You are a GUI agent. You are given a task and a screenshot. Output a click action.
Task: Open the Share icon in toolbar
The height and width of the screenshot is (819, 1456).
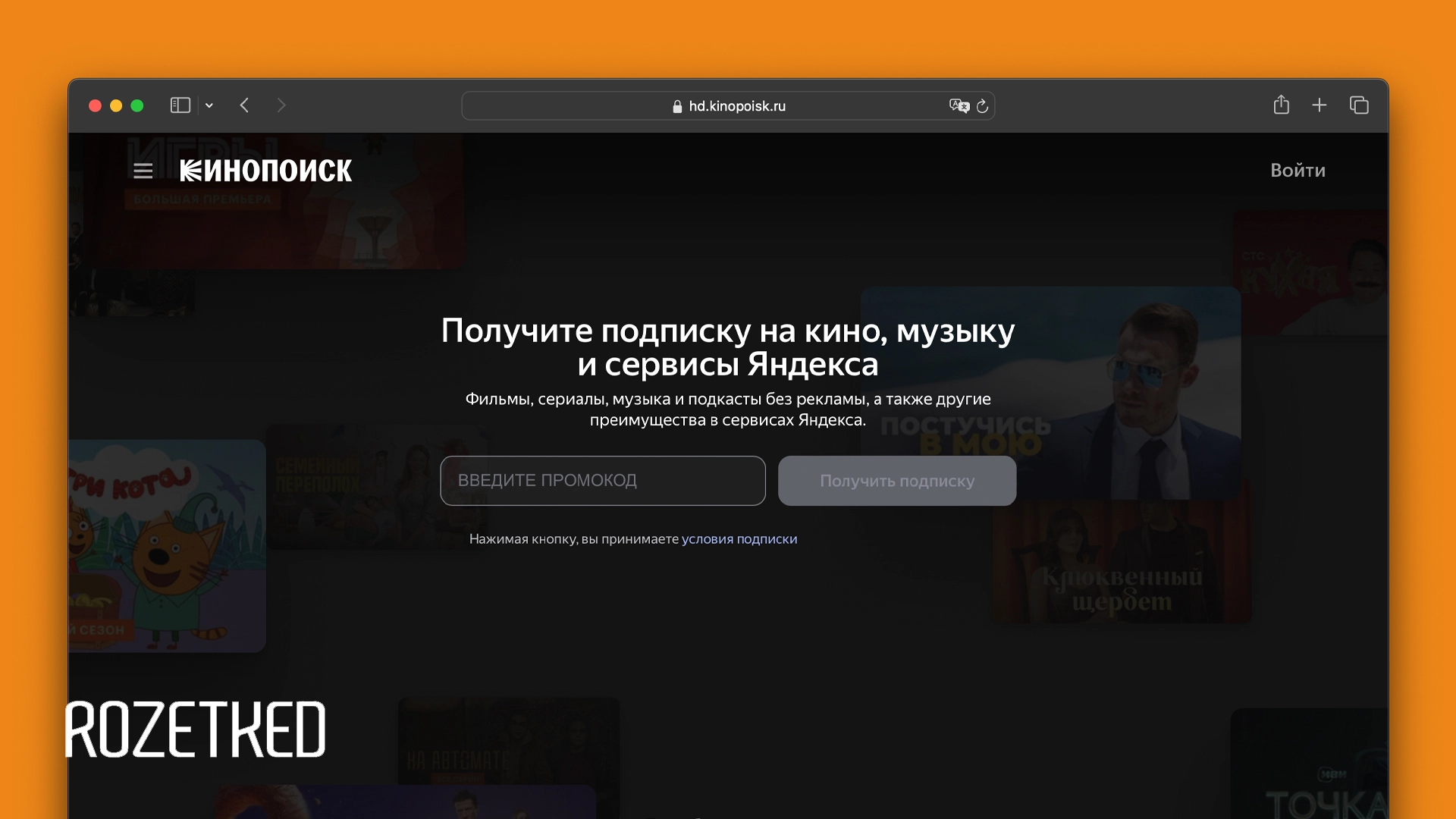pyautogui.click(x=1281, y=105)
